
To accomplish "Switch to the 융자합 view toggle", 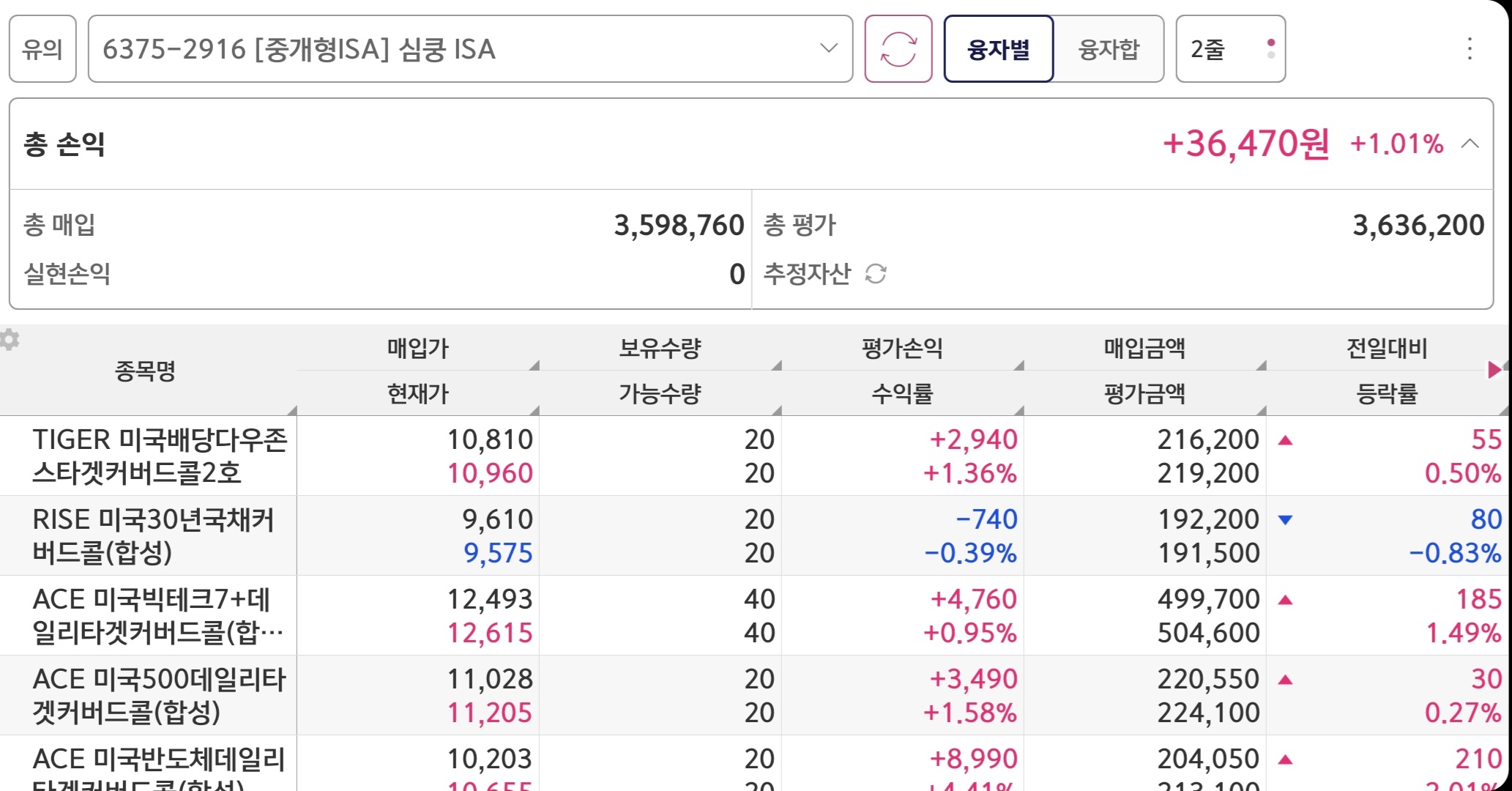I will [x=1109, y=49].
